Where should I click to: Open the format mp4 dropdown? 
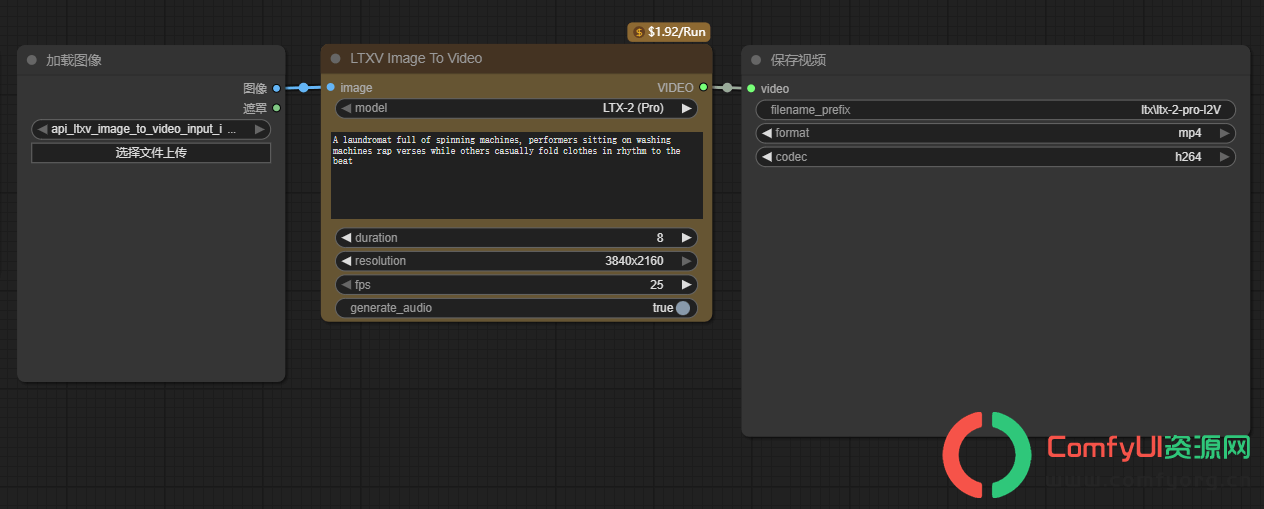tap(996, 133)
